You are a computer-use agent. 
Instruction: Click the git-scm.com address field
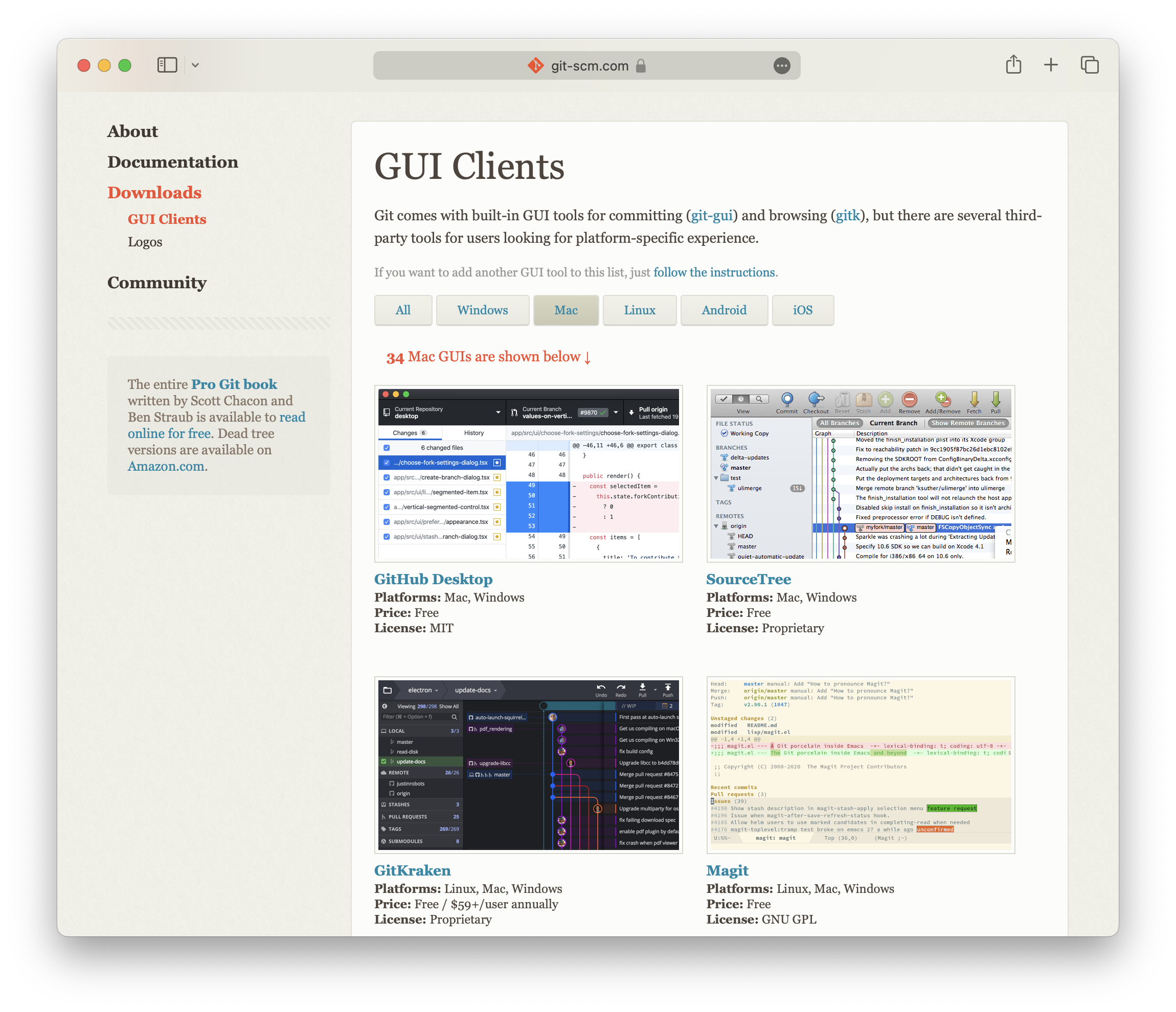589,66
